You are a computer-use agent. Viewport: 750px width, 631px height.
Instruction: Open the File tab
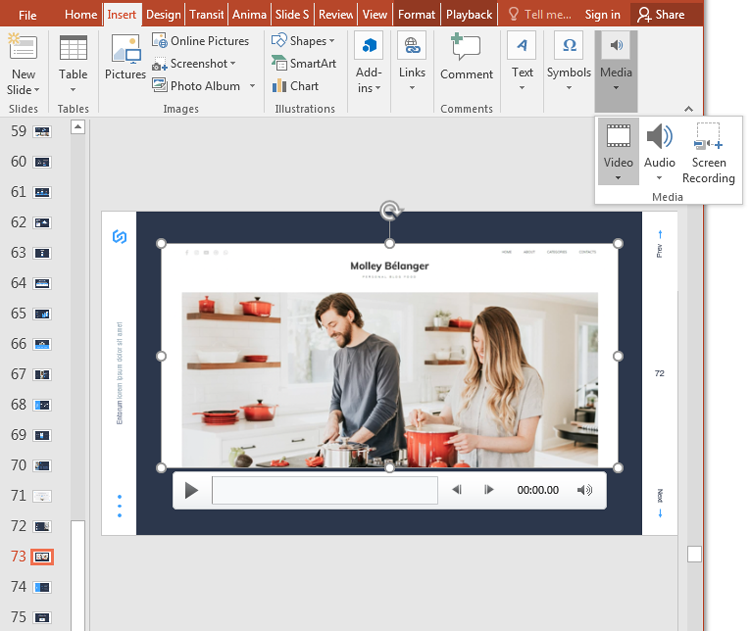pyautogui.click(x=27, y=15)
